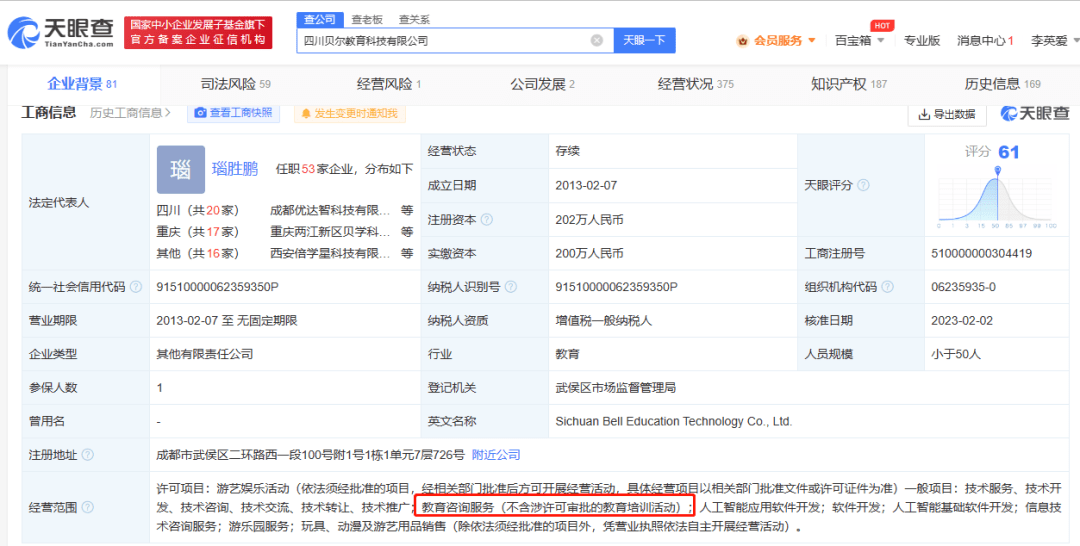
Task: Click the help icon beside 经营范围
Action: pos(87,507)
